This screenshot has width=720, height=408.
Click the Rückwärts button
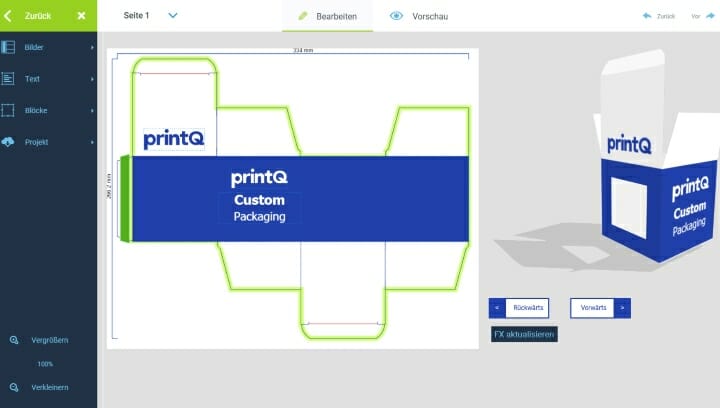coord(519,308)
